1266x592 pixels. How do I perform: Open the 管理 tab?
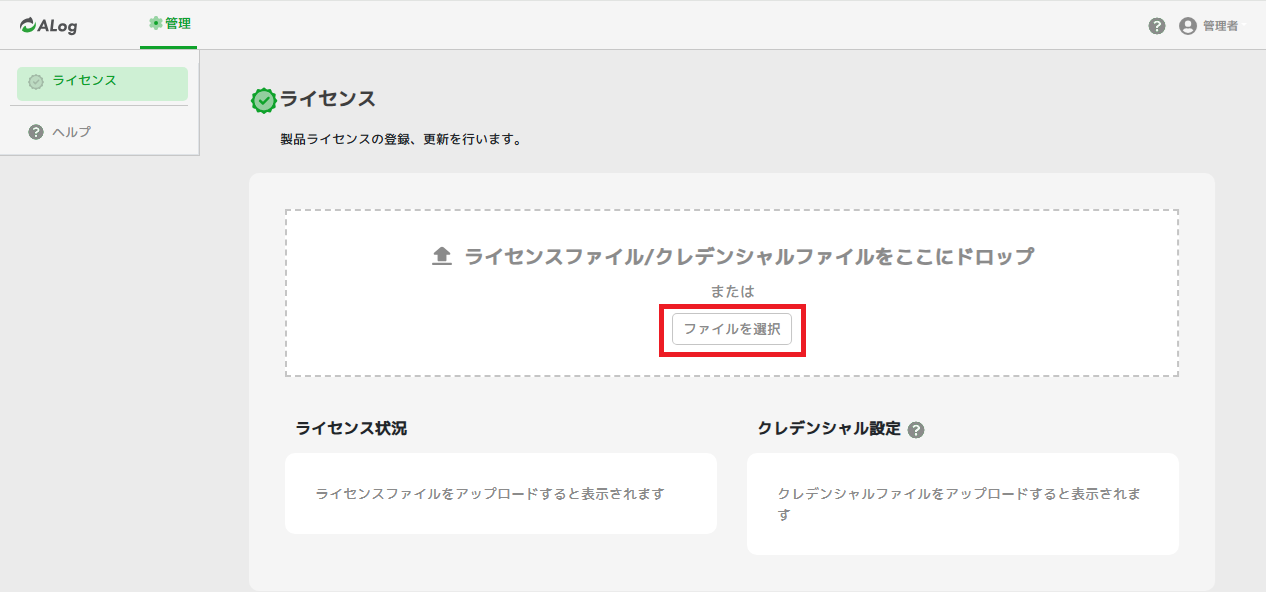178,23
